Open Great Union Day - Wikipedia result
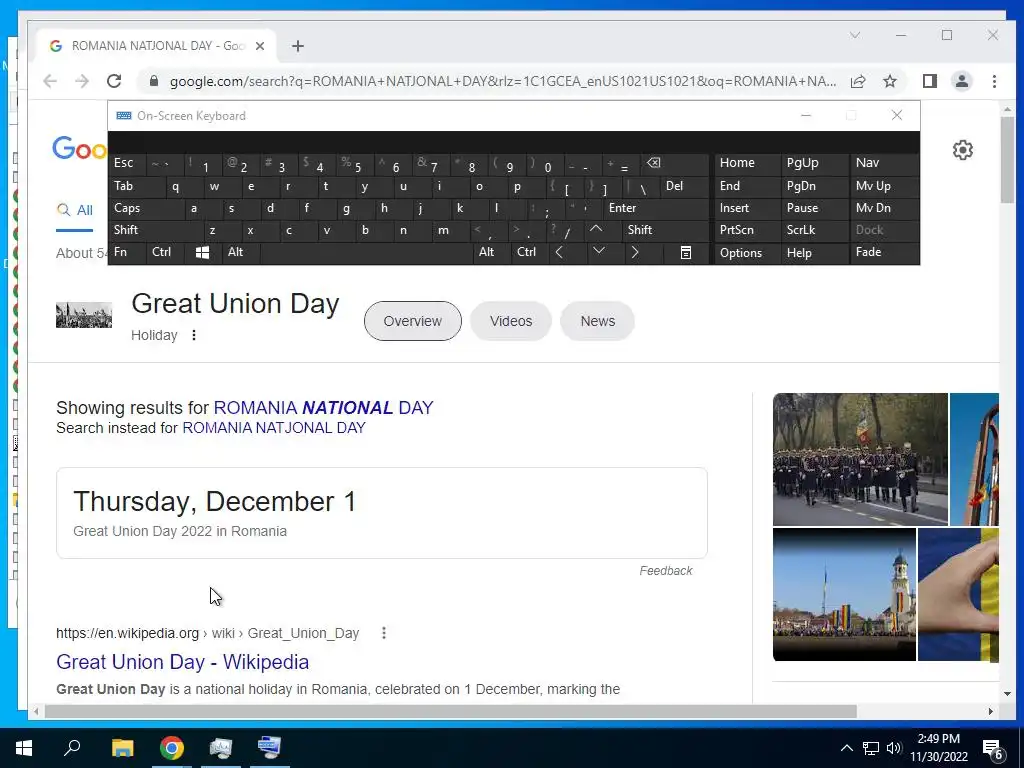The width and height of the screenshot is (1024, 768). [x=182, y=662]
